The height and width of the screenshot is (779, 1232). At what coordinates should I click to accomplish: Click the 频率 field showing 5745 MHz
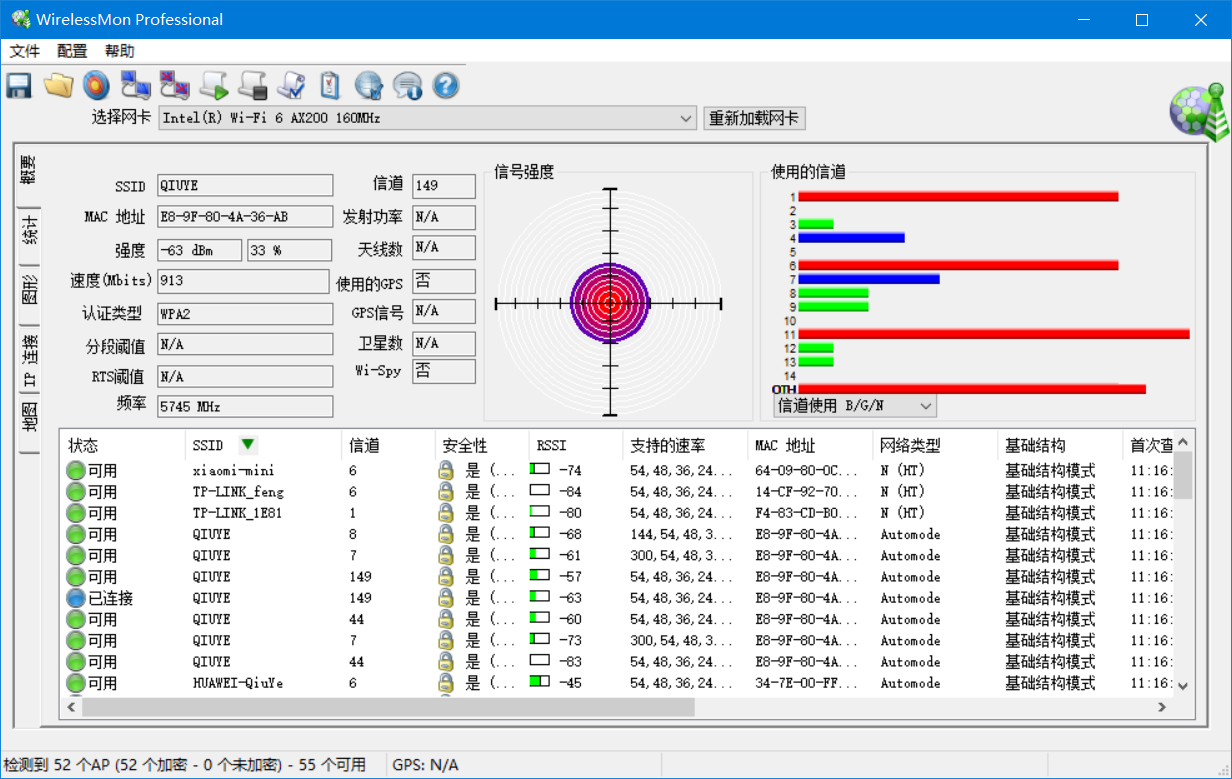point(245,406)
